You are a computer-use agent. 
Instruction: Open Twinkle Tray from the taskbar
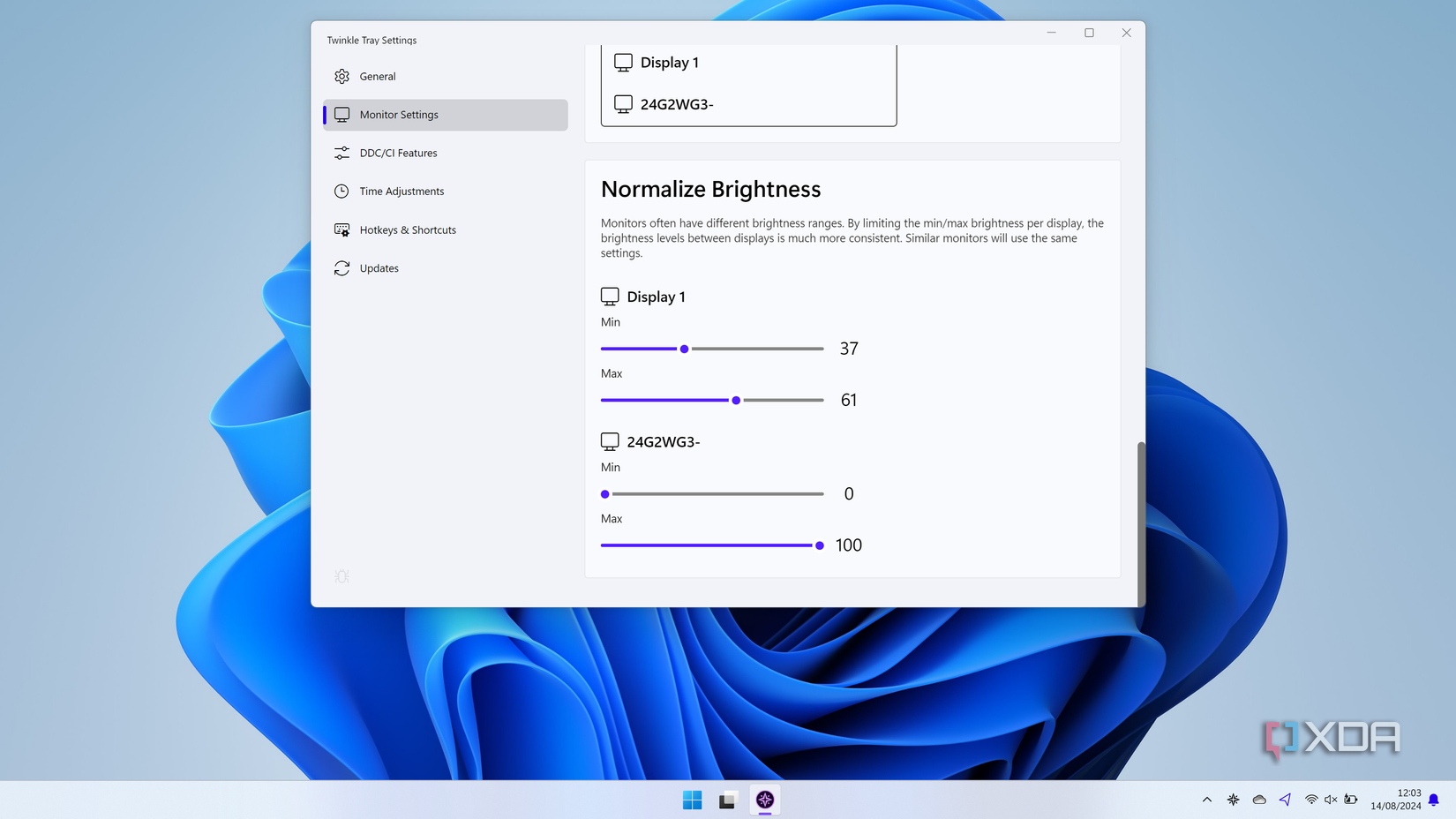[764, 800]
